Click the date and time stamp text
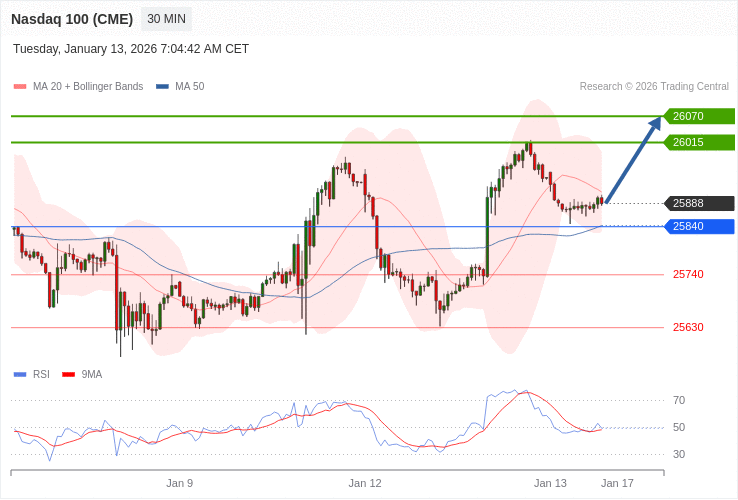Screen dimensions: 738x500 131,49
